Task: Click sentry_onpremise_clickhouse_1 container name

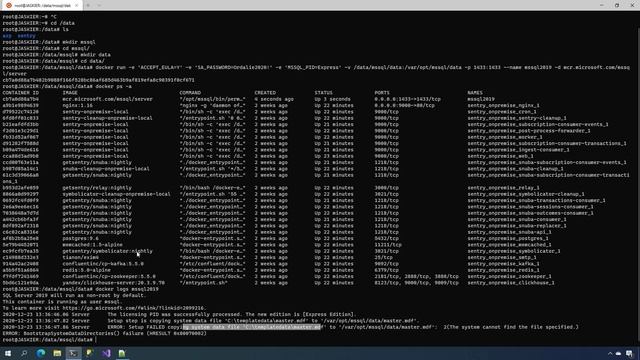Action: point(511,283)
